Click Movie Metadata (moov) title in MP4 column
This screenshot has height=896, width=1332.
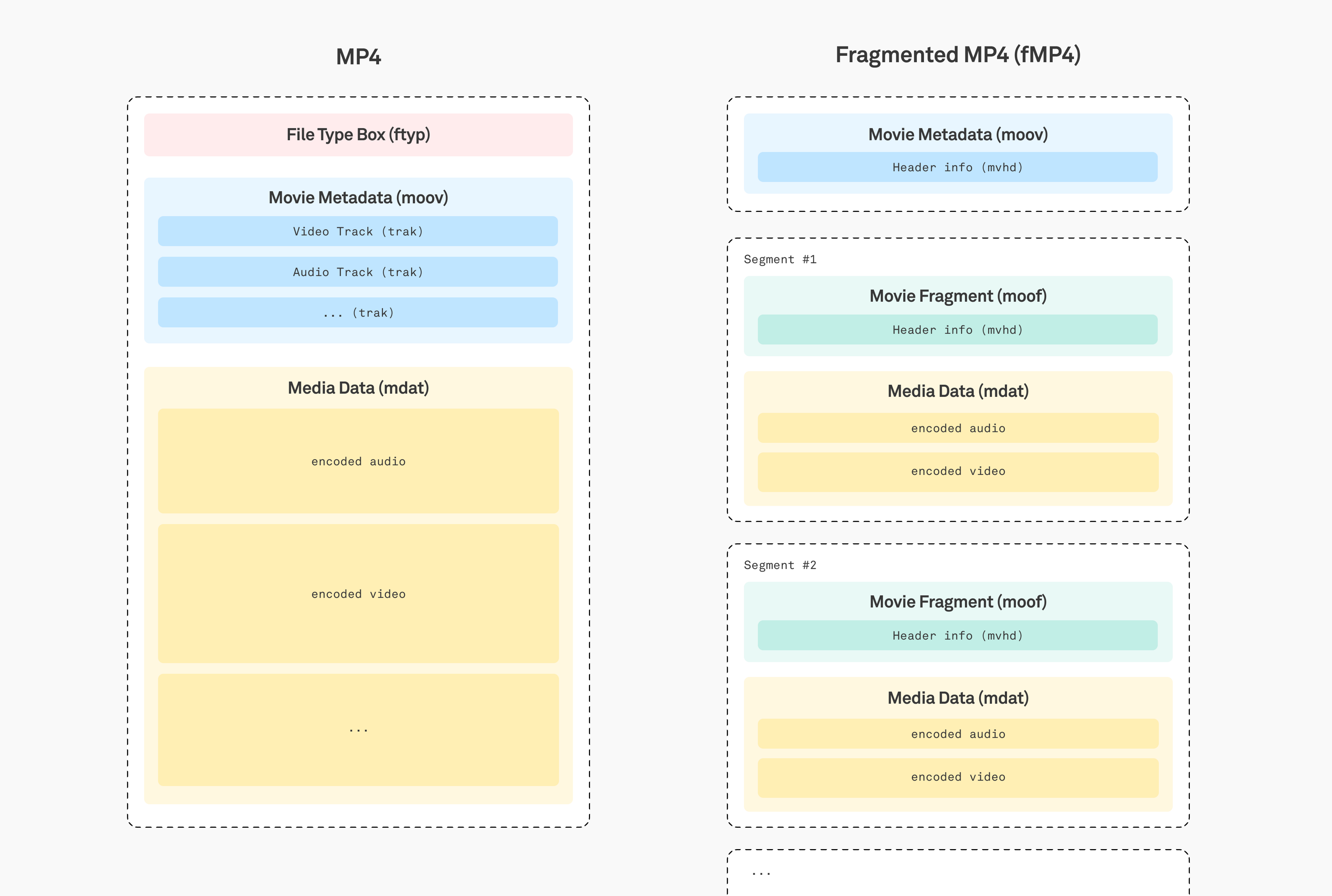point(358,198)
